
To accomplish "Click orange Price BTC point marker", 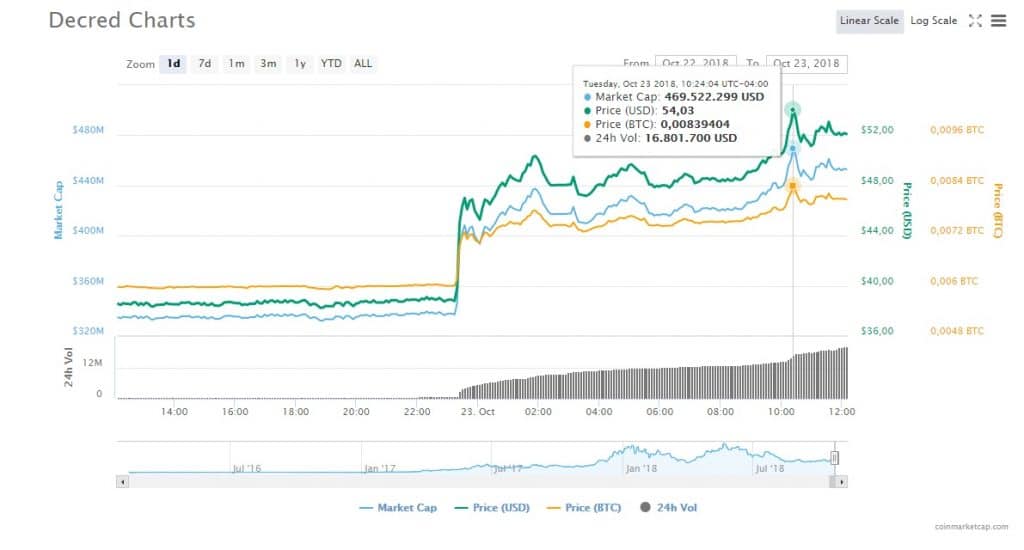I will (x=793, y=186).
